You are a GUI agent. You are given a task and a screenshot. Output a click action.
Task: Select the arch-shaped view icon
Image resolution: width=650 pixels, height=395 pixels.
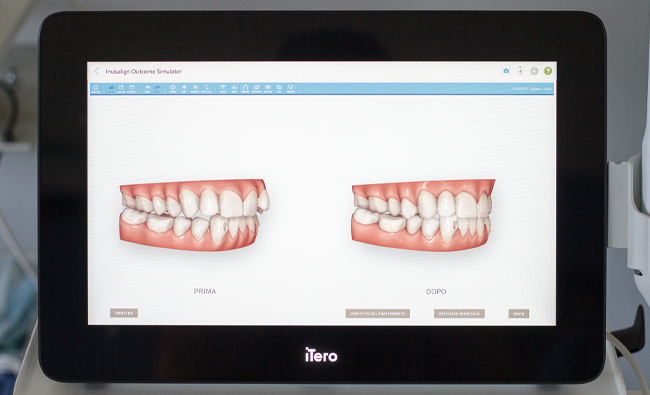coord(245,88)
